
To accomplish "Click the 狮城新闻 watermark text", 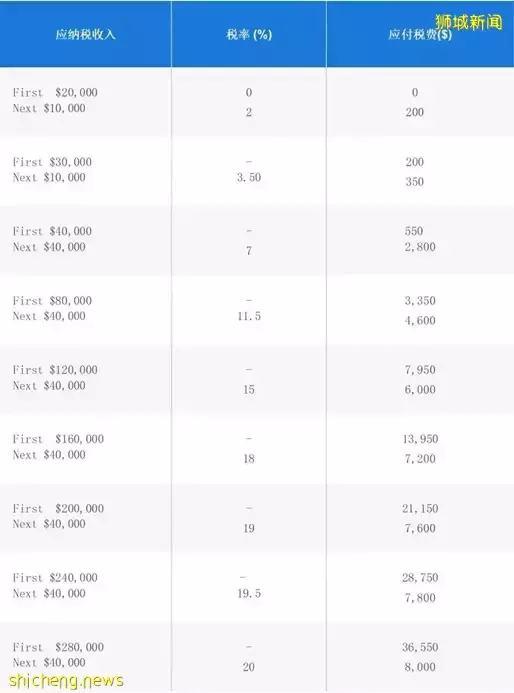I will click(469, 22).
